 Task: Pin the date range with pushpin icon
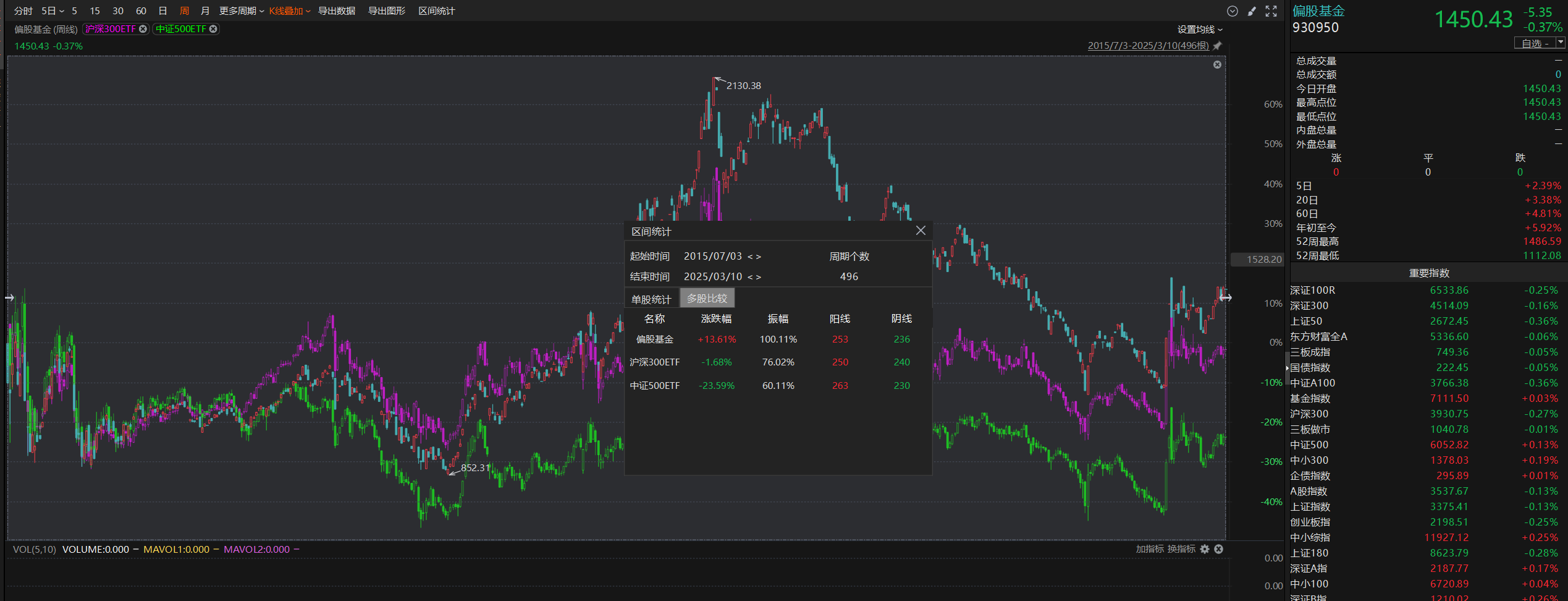(x=1217, y=46)
